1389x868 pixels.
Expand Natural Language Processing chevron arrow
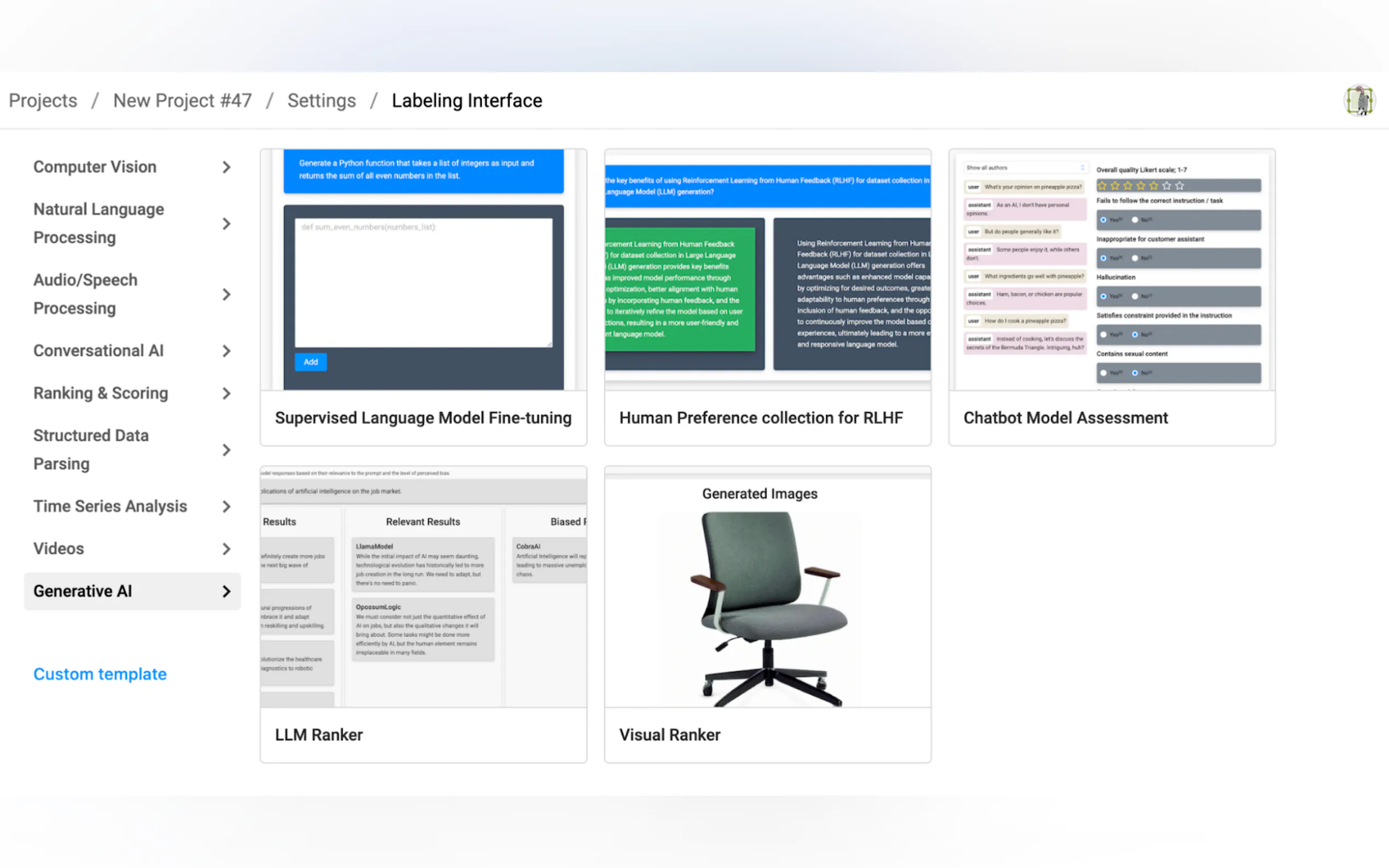[x=226, y=224]
